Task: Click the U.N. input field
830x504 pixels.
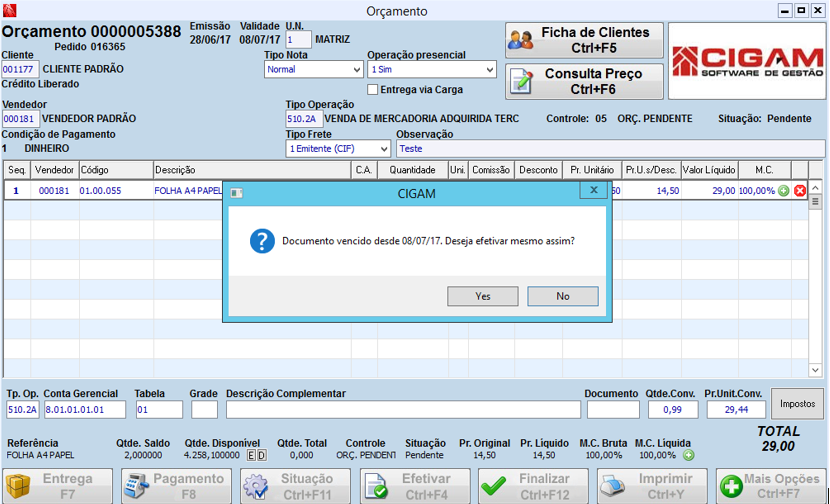Action: [x=299, y=40]
